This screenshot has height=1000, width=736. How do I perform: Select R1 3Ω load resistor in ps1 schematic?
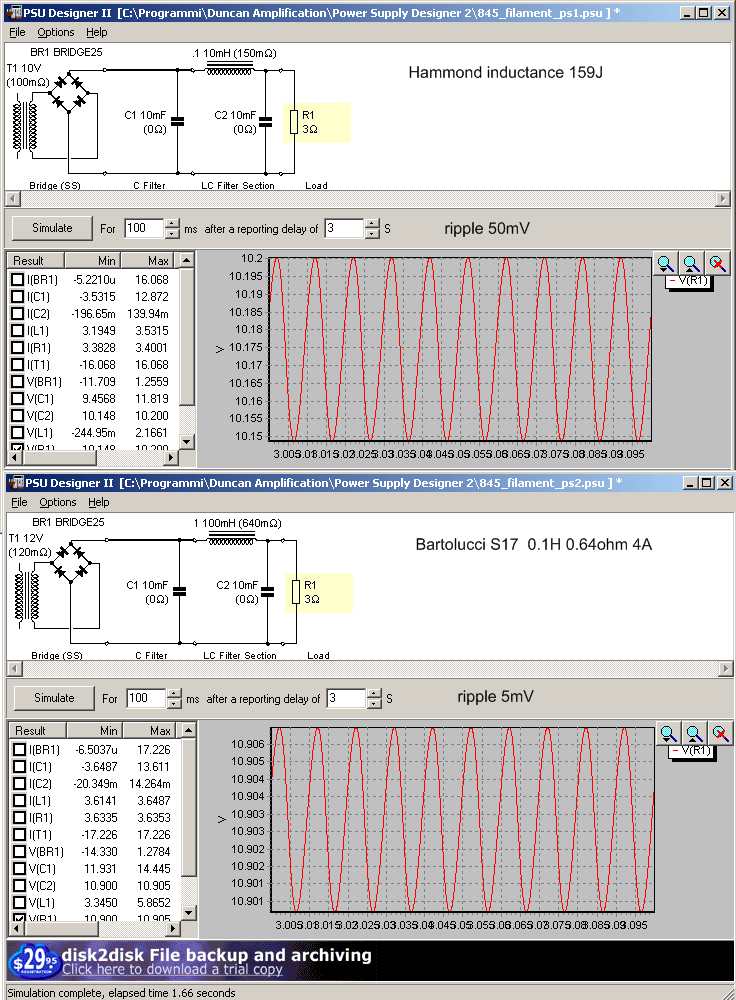294,122
